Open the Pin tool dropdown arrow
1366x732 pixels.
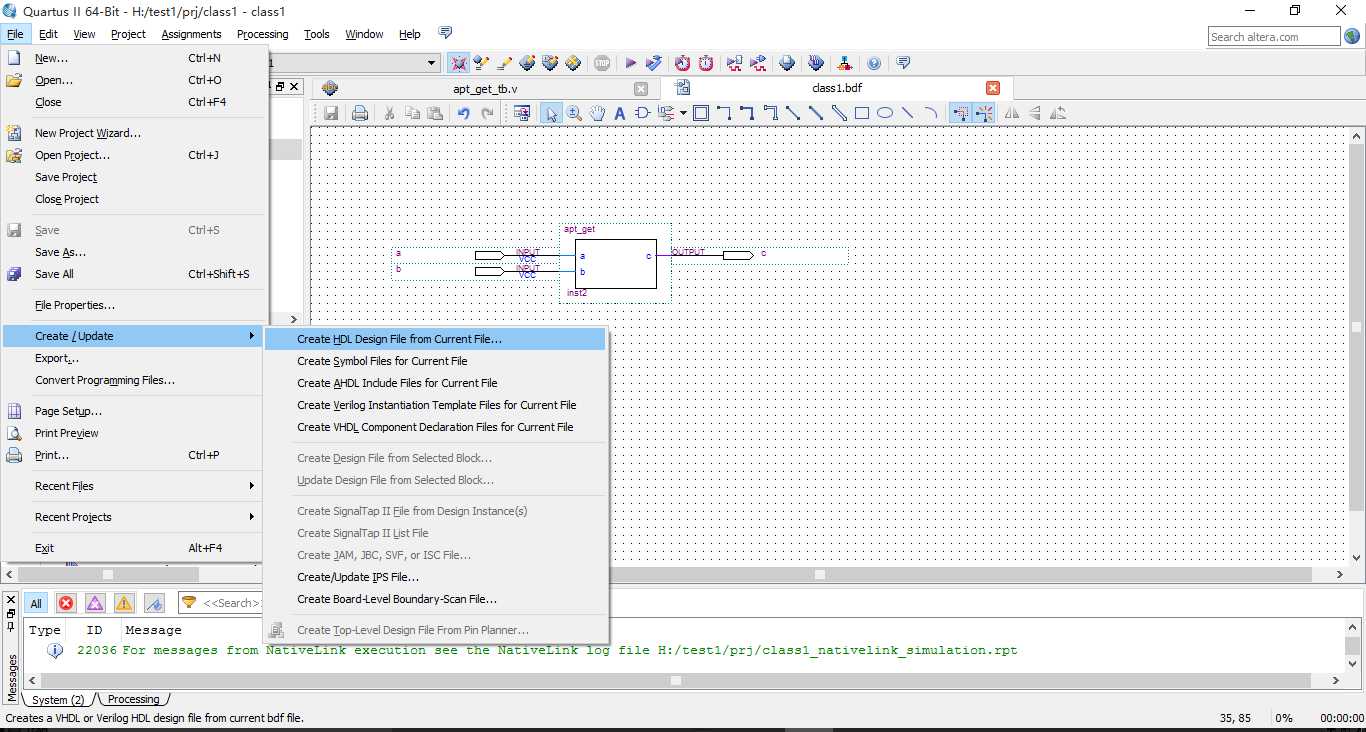pyautogui.click(x=683, y=113)
